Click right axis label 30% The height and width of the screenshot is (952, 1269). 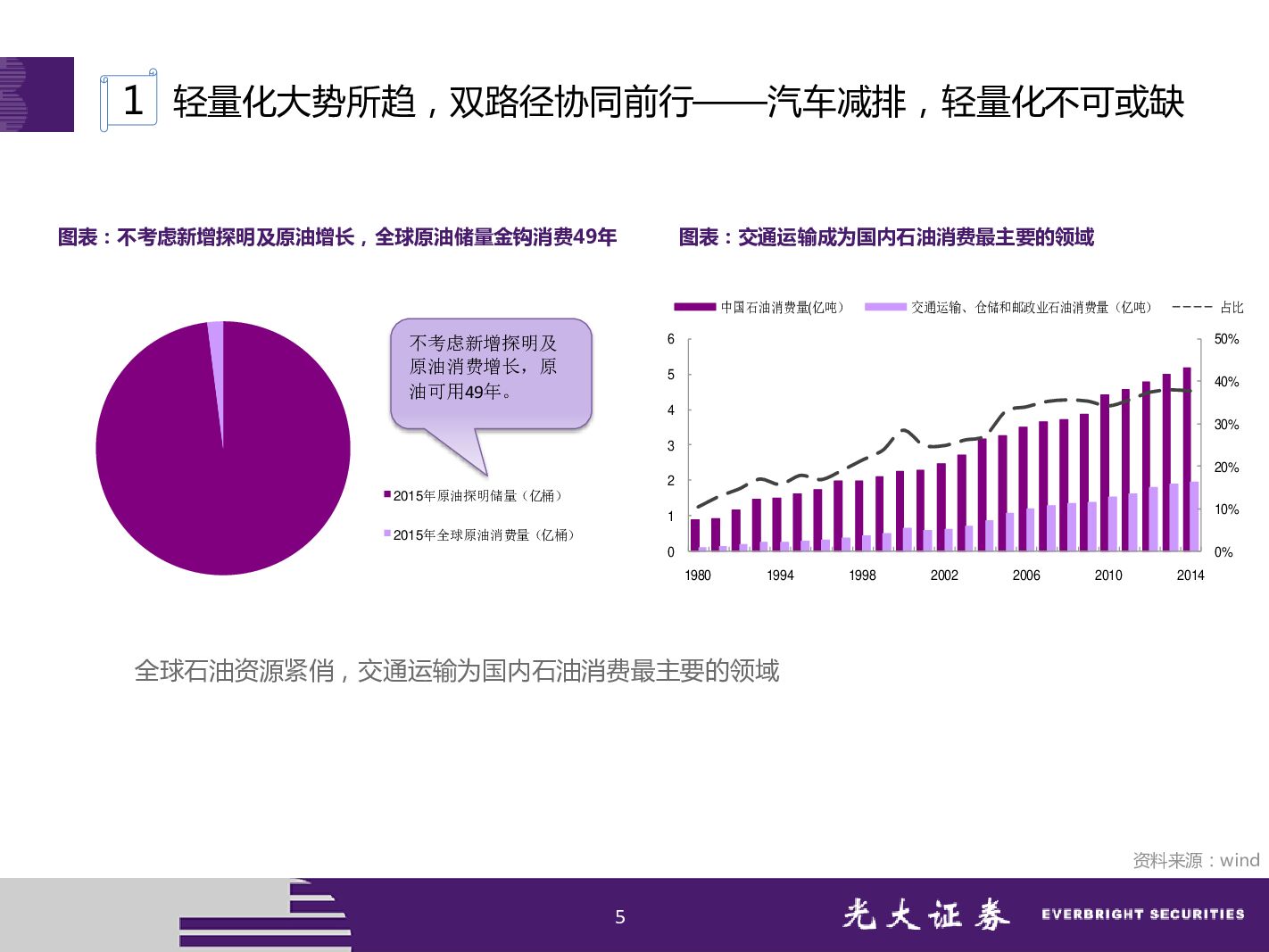(x=1226, y=425)
